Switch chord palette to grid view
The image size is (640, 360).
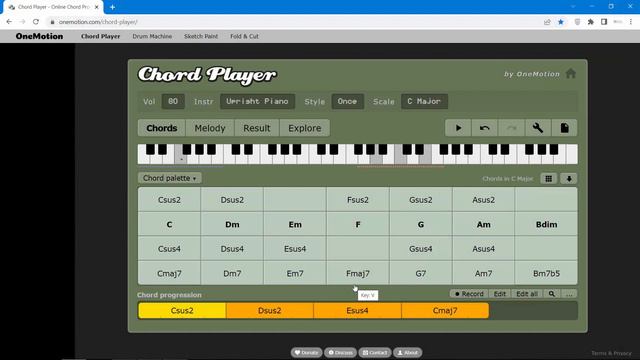pos(549,178)
